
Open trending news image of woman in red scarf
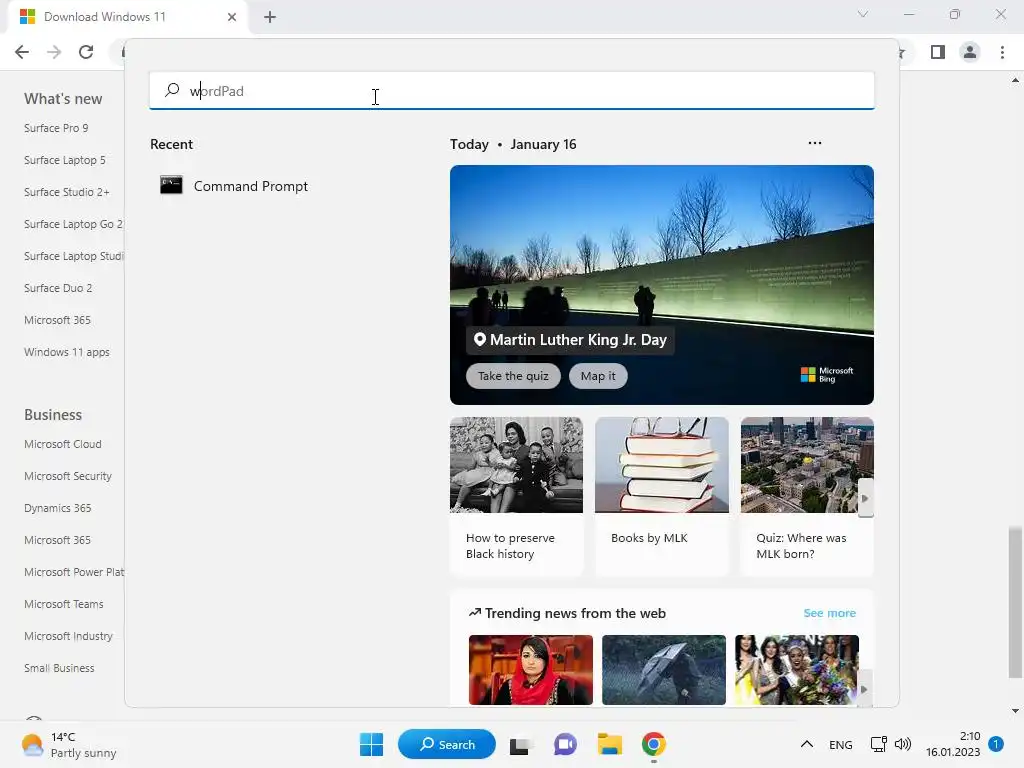[530, 670]
